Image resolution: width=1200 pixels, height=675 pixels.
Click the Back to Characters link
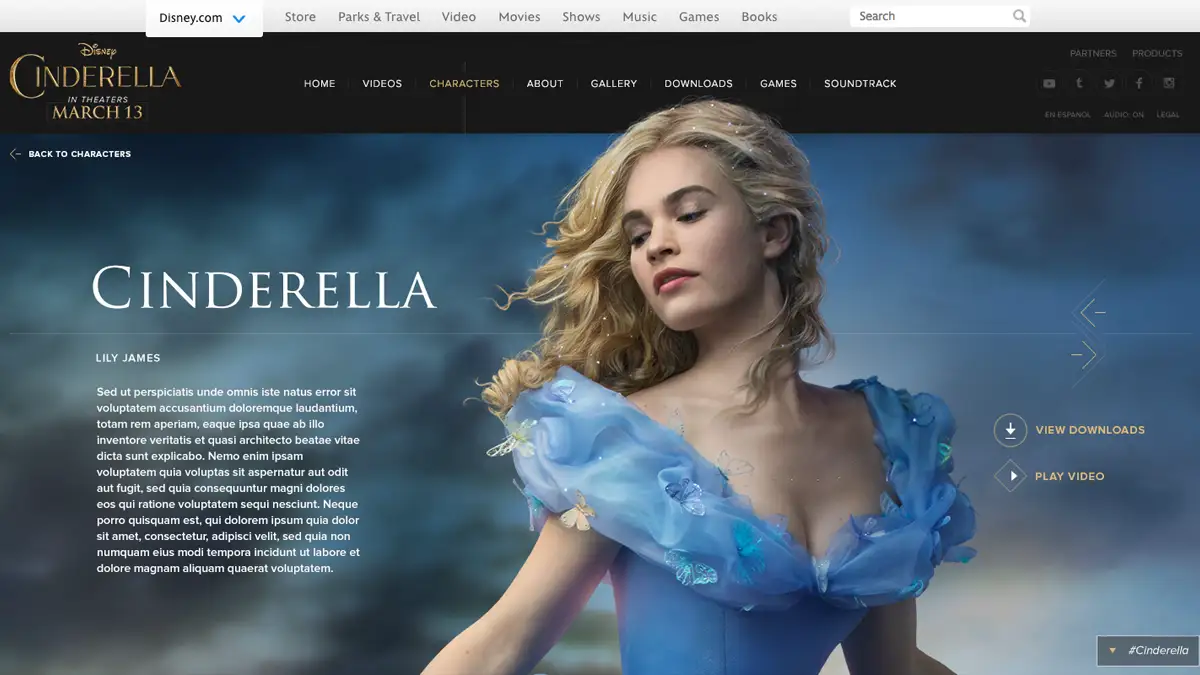point(70,154)
